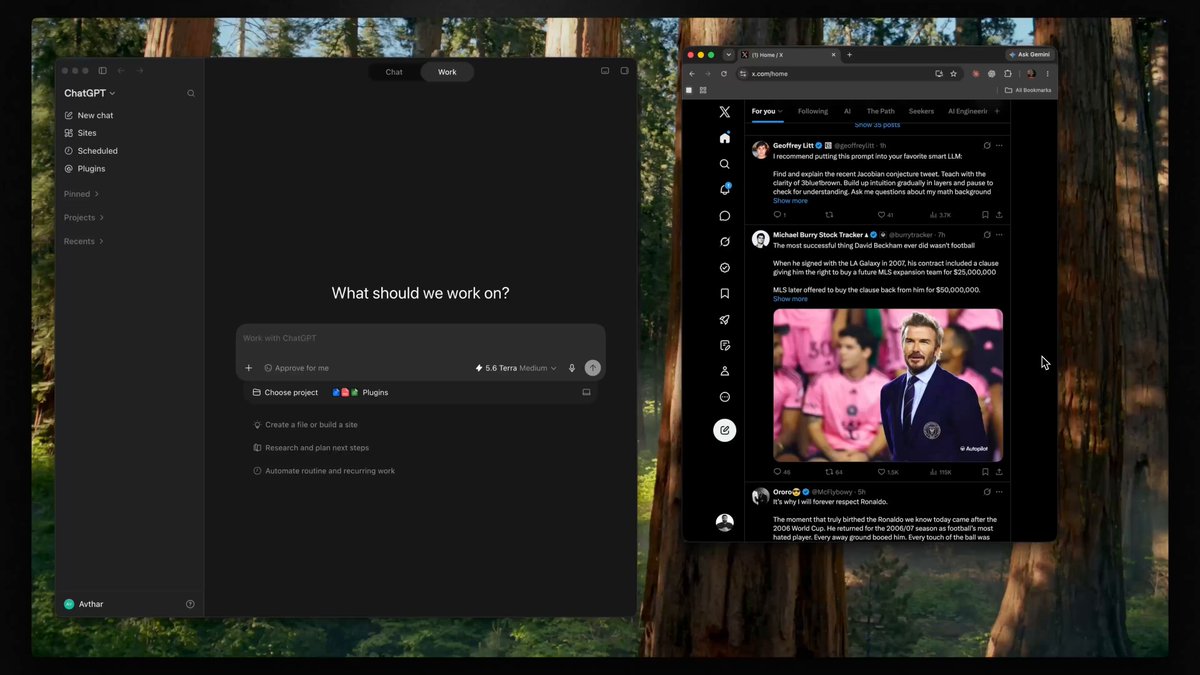Toggle the Approve for me option
The height and width of the screenshot is (675, 1200).
point(297,368)
